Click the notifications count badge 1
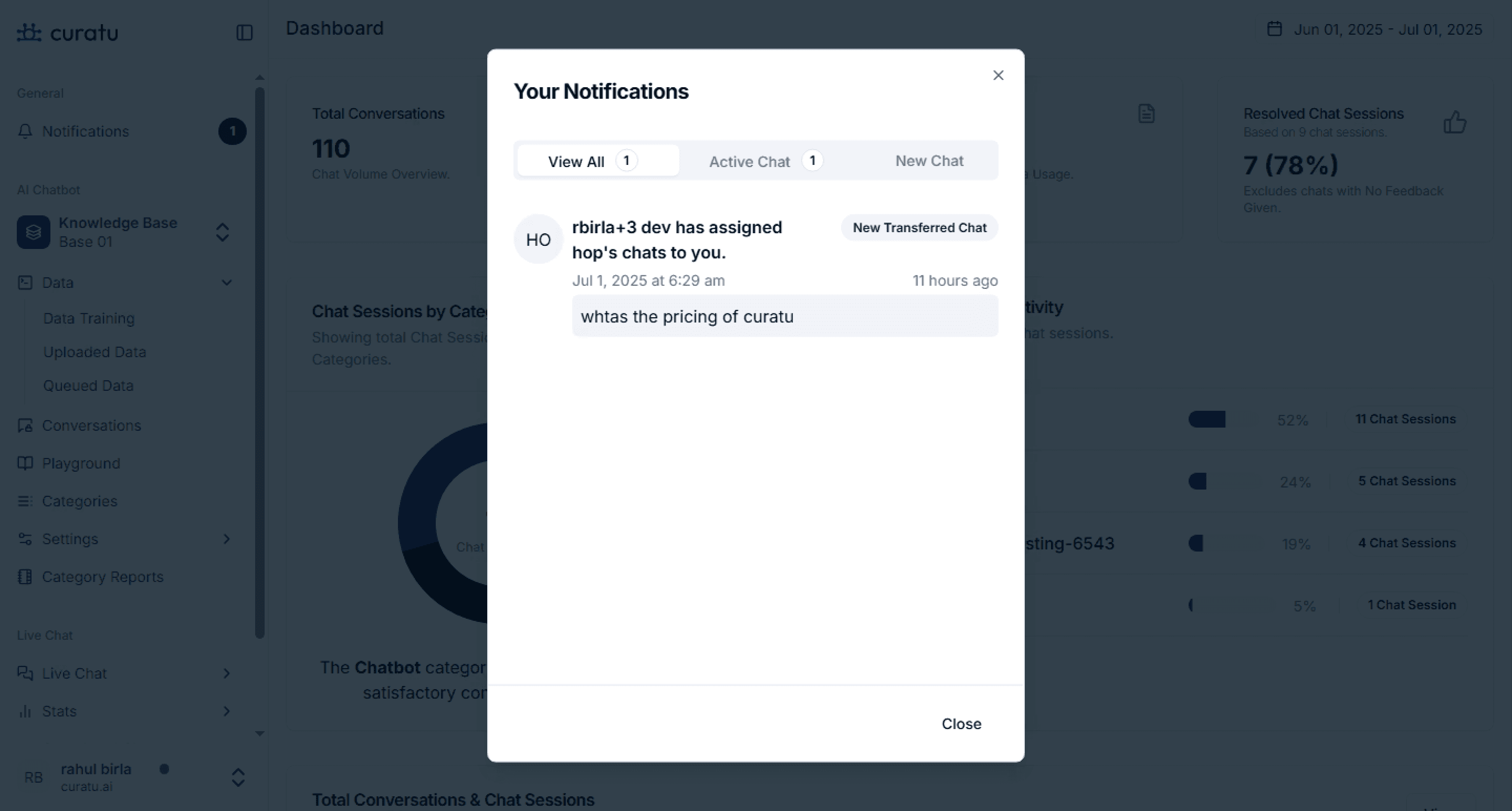1512x811 pixels. click(x=233, y=131)
